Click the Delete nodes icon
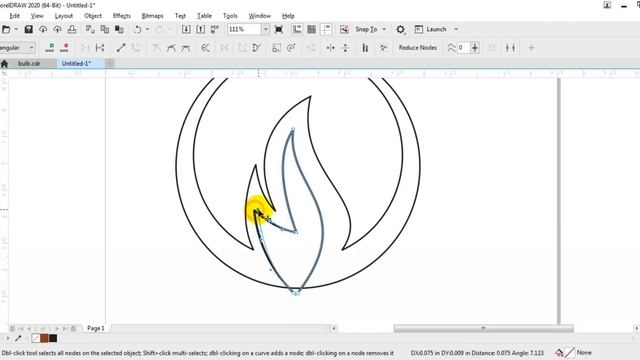This screenshot has height=360, width=640. pyautogui.click(x=64, y=48)
